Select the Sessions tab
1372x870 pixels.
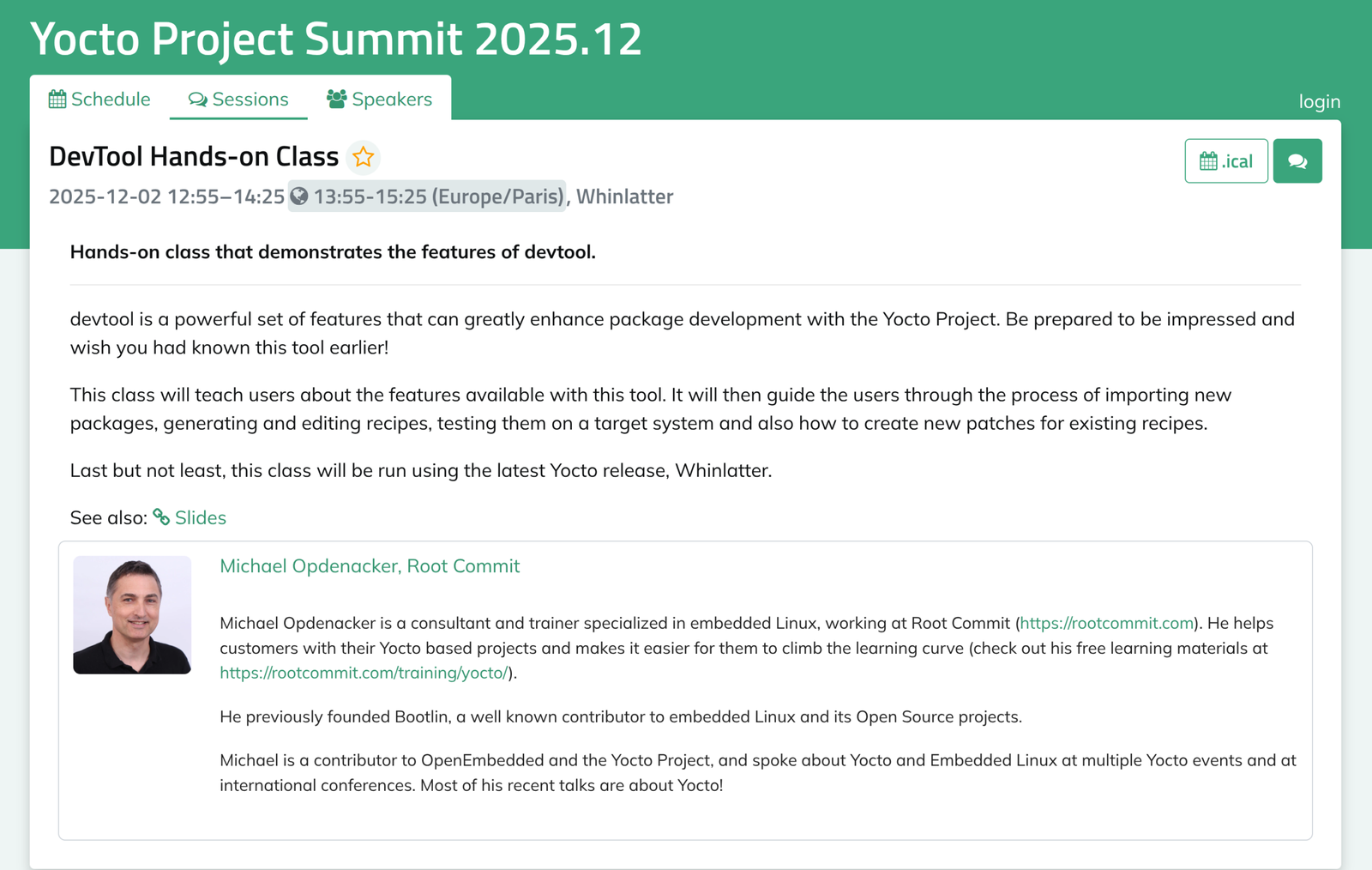click(238, 99)
